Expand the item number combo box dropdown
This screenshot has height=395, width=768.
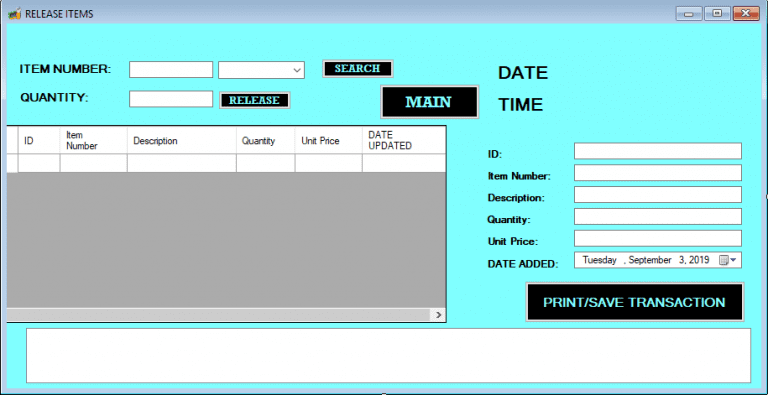[x=297, y=70]
